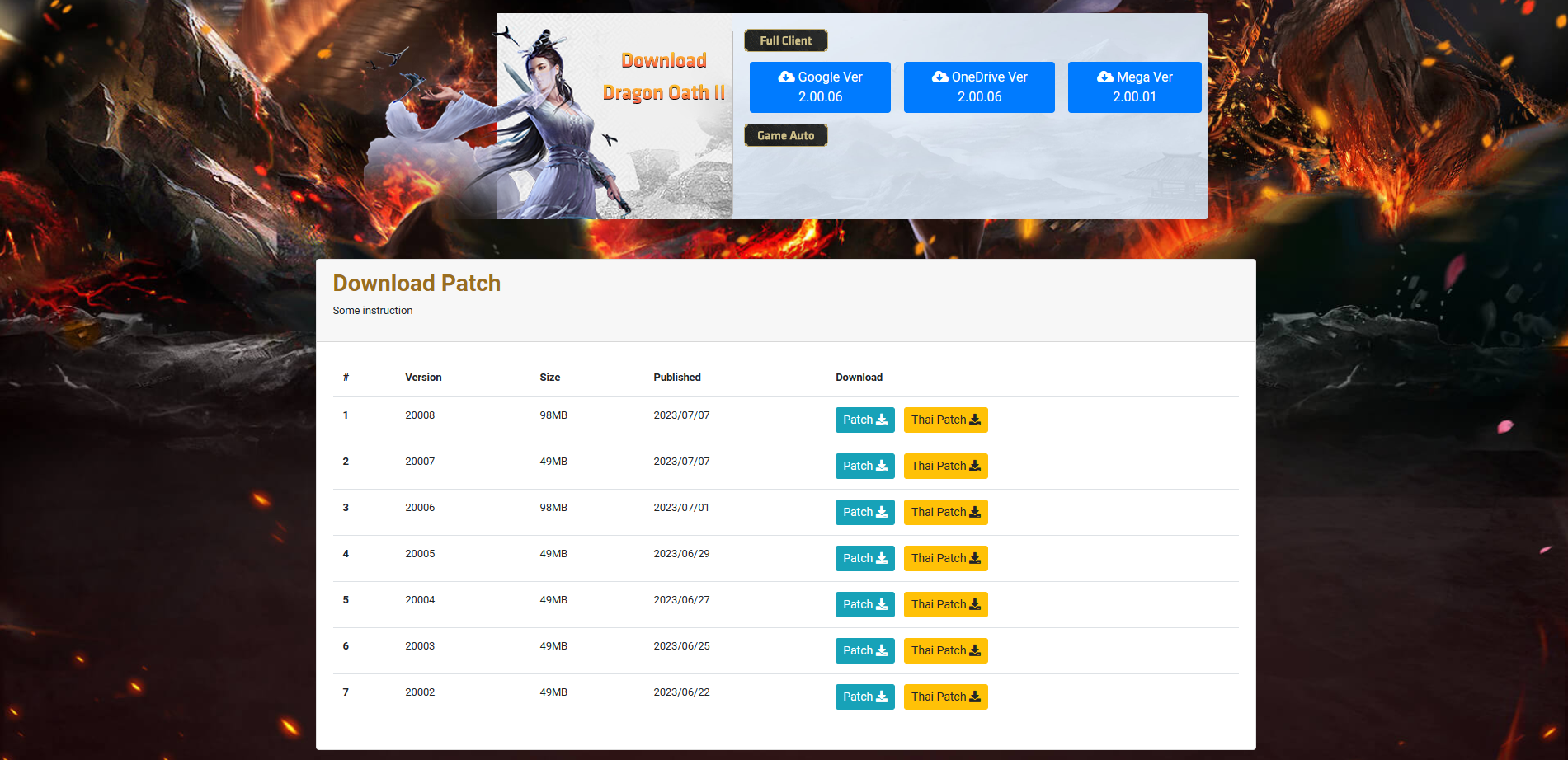Click the # column header

tap(346, 378)
